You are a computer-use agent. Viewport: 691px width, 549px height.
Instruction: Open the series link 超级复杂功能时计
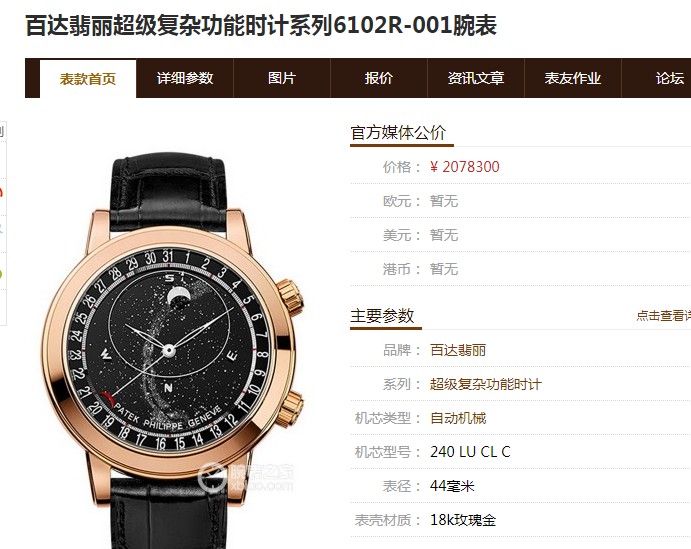(486, 384)
